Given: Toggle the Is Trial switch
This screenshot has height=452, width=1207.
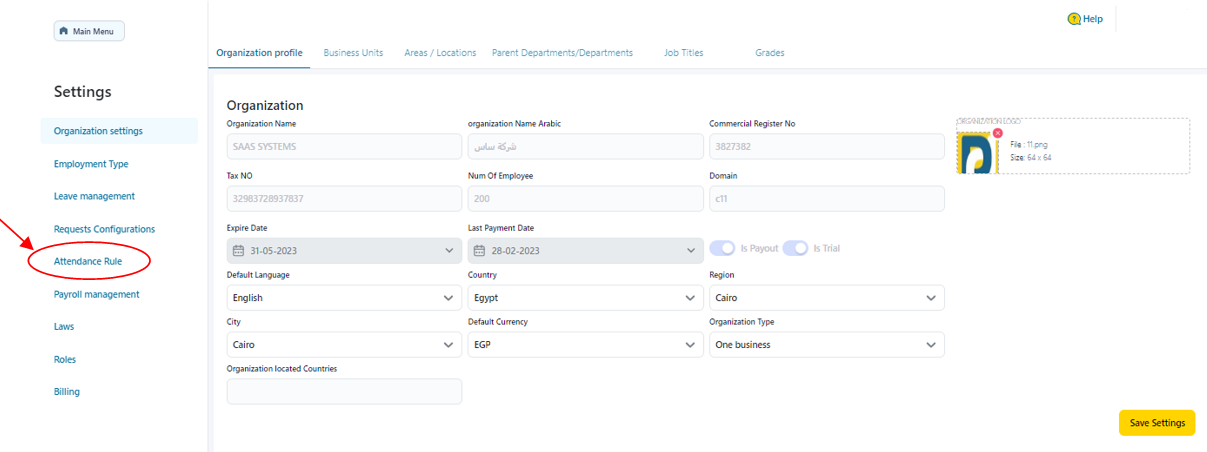Looking at the screenshot, I should coord(795,248).
